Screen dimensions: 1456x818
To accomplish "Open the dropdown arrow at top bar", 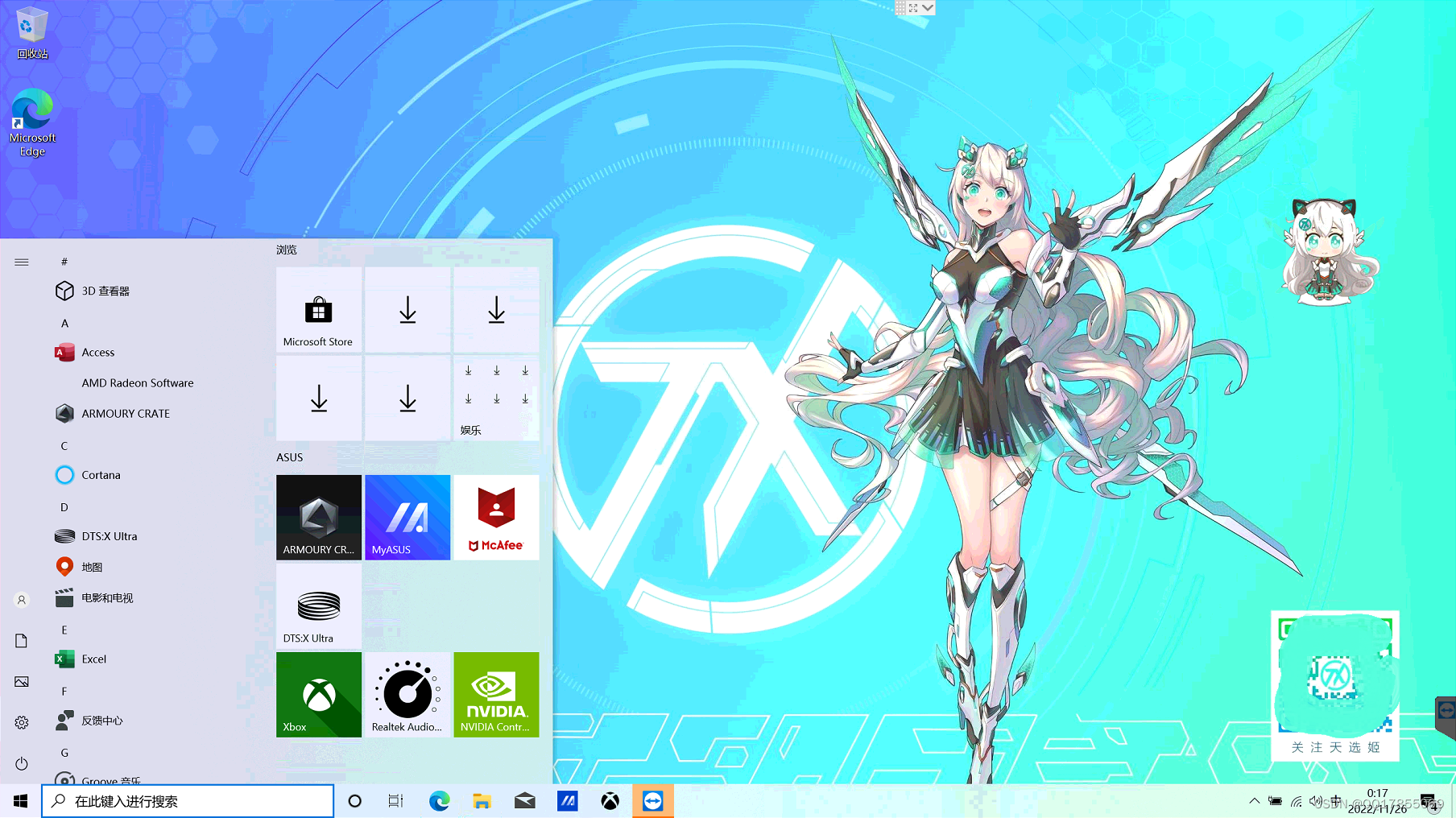I will point(928,8).
